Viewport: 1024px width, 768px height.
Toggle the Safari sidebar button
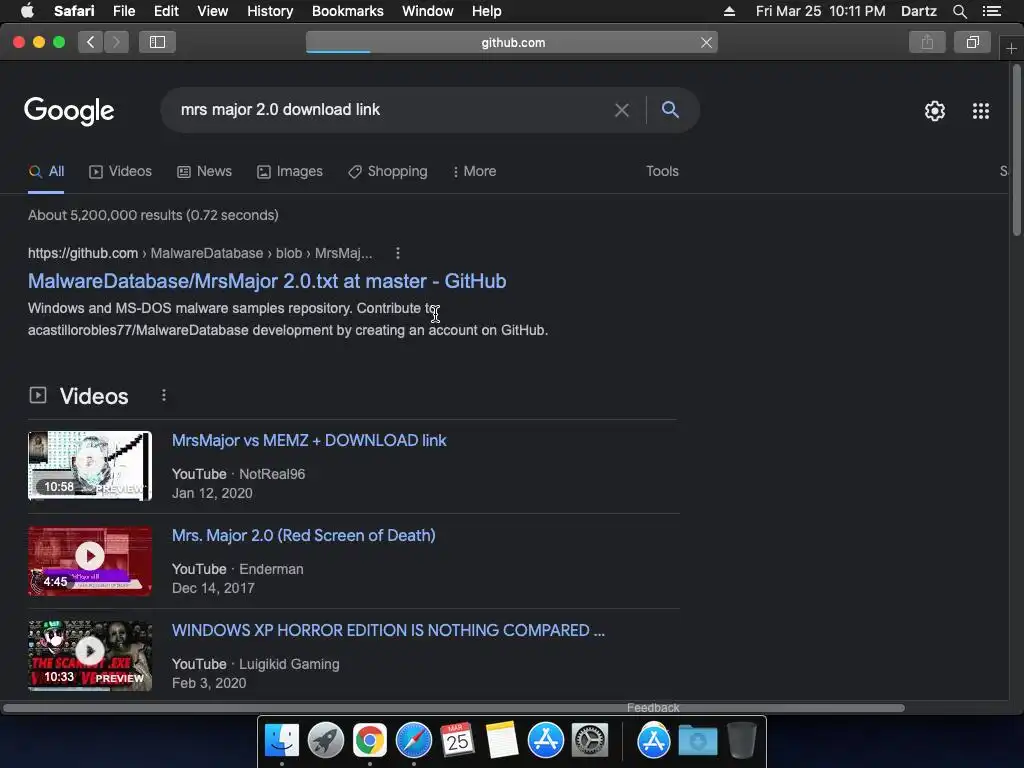click(x=157, y=42)
